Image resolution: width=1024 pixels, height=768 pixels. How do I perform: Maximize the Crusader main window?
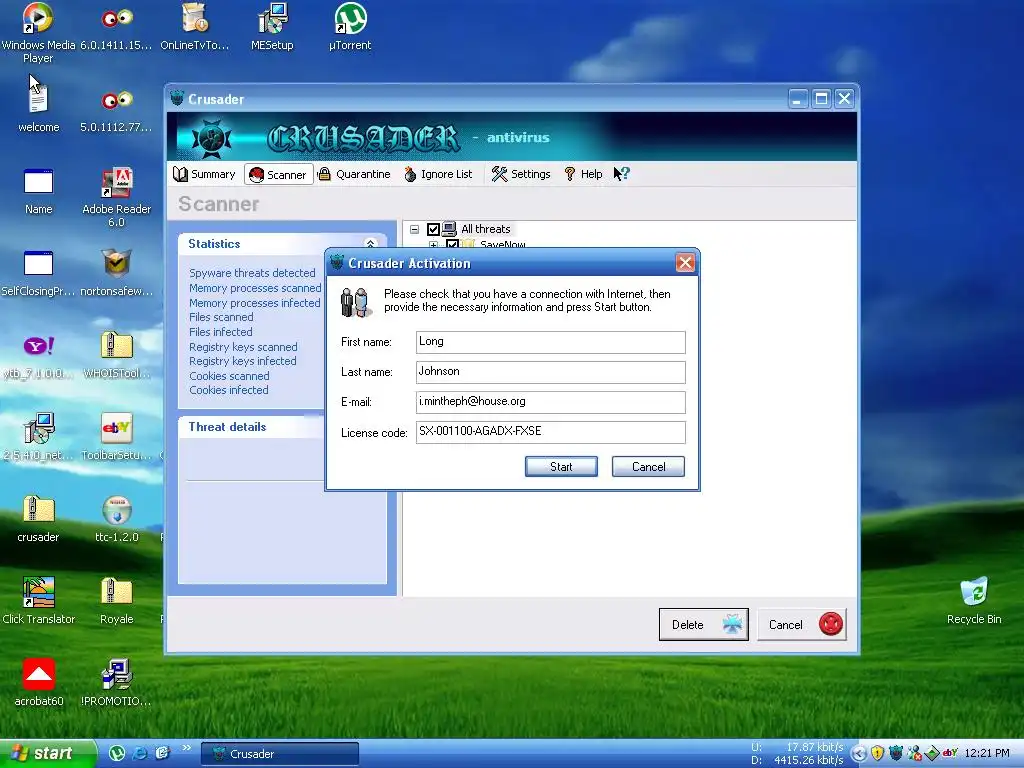click(x=821, y=99)
